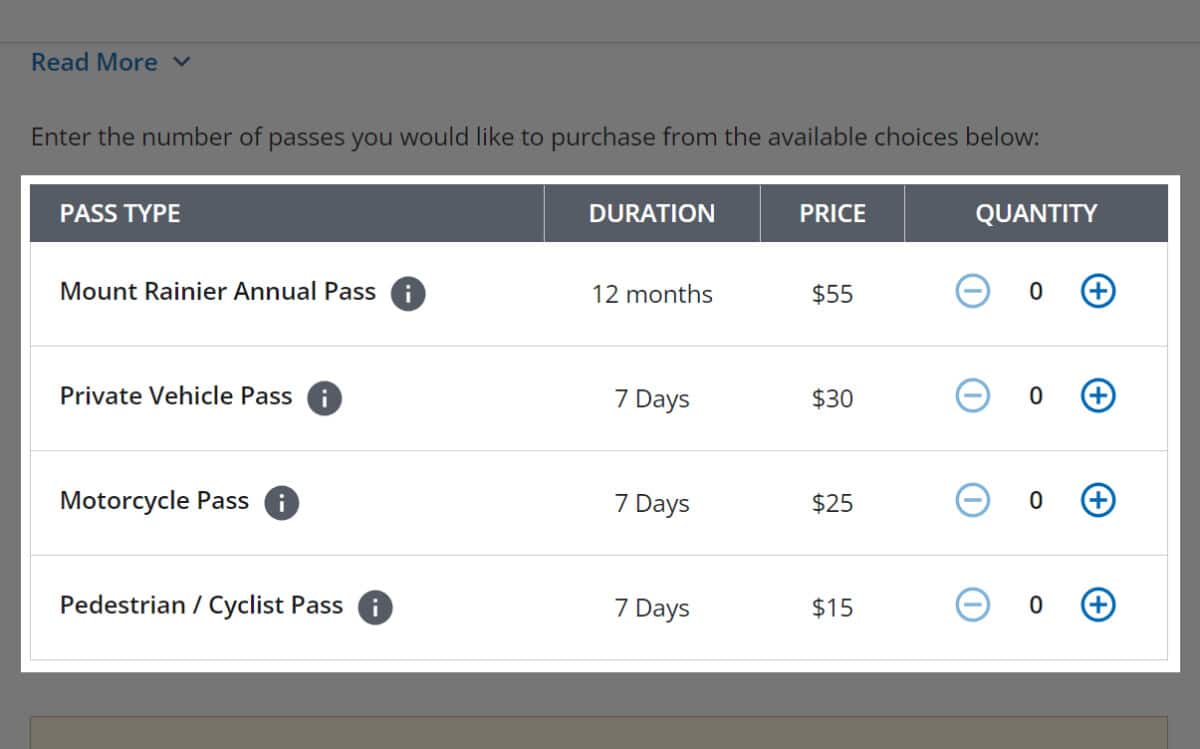The image size is (1200, 749).
Task: View Motorcycle Pass information icon
Action: click(281, 503)
